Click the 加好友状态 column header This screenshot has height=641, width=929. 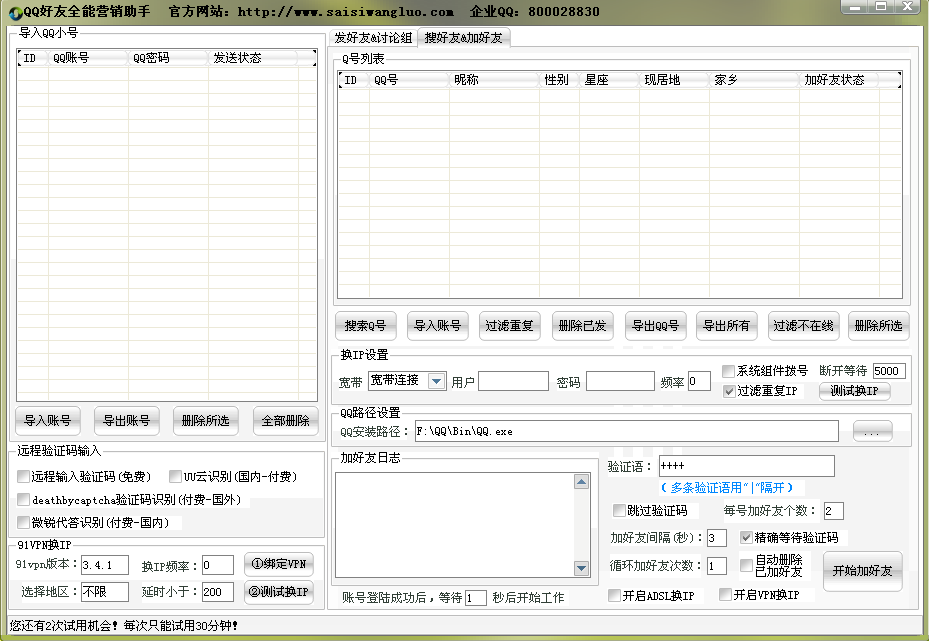840,80
